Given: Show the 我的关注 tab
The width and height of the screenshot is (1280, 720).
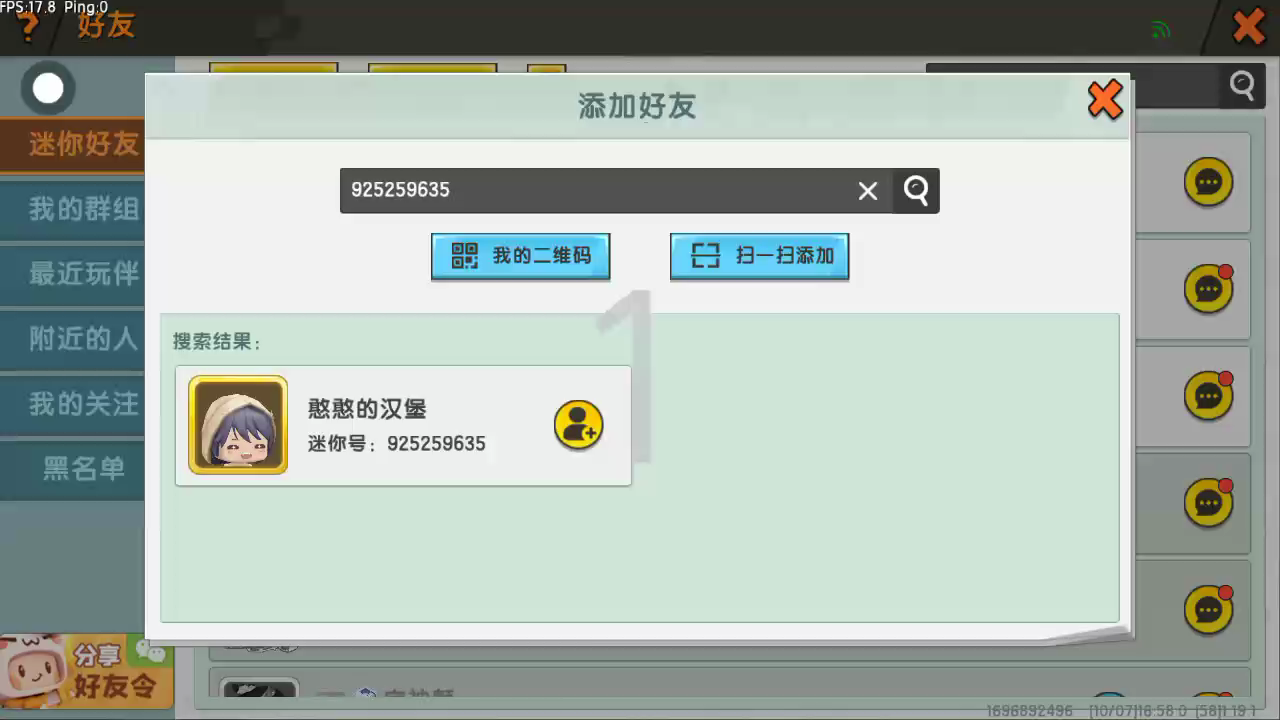Looking at the screenshot, I should [x=74, y=404].
